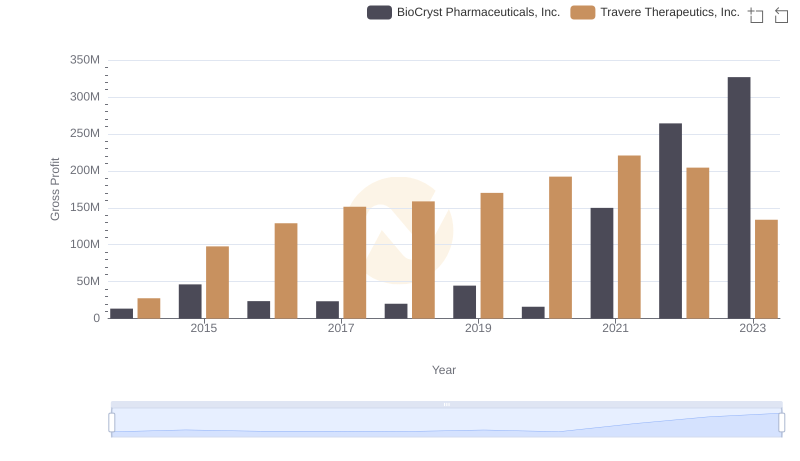The width and height of the screenshot is (800, 461).
Task: Click the 350M y-axis label
Action: point(85,60)
